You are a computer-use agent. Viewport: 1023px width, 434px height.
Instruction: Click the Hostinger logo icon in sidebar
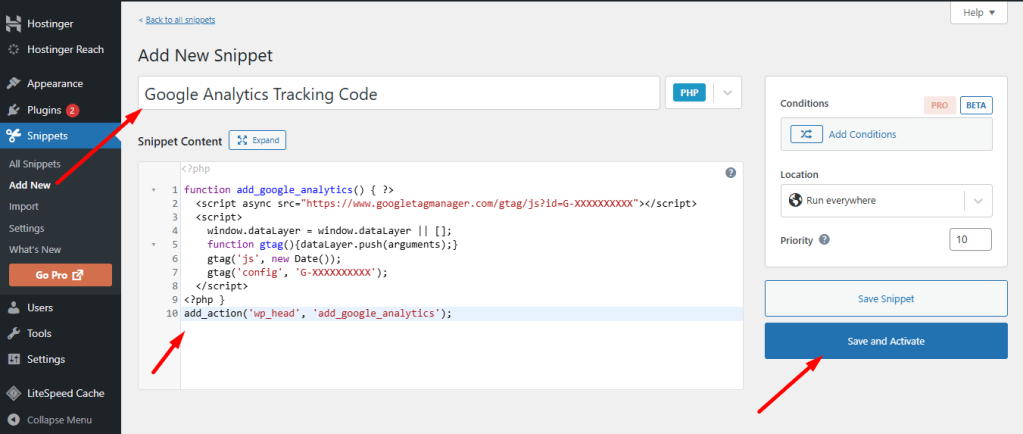click(x=14, y=23)
